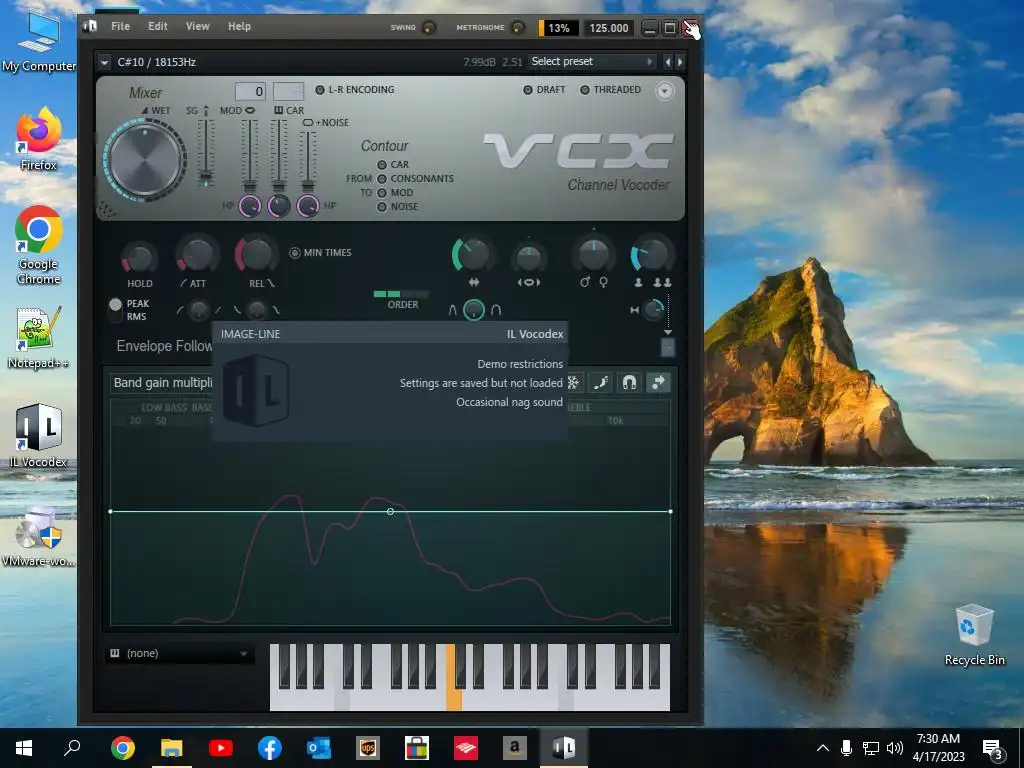This screenshot has width=1024, height=768.
Task: Open the Help menu
Action: tap(239, 26)
